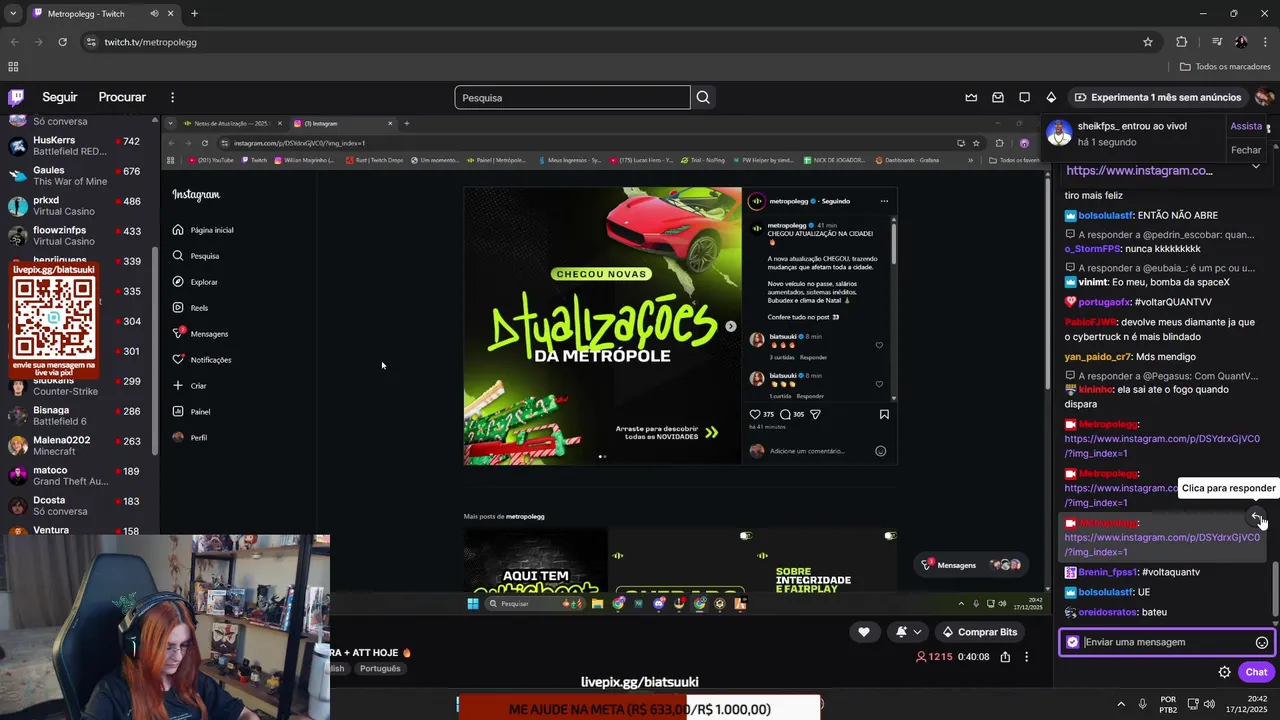Click the chat identity badge icon
The width and height of the screenshot is (1280, 720).
1073,643
